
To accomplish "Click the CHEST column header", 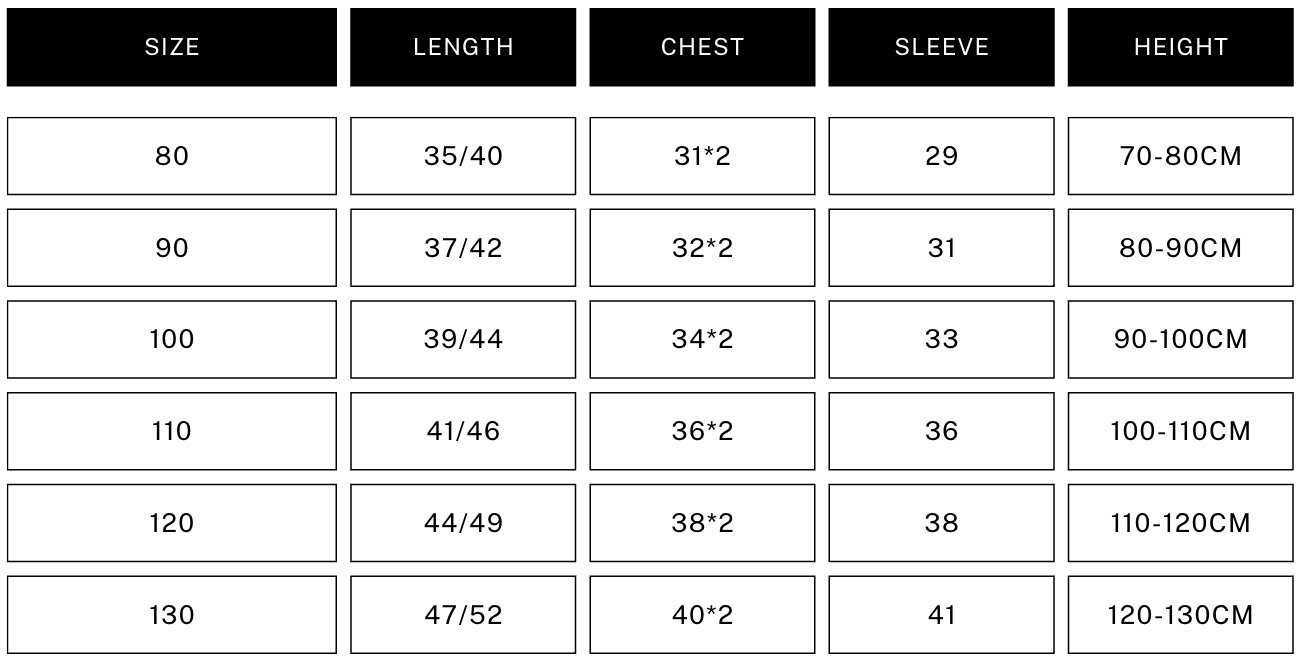I will pyautogui.click(x=702, y=47).
